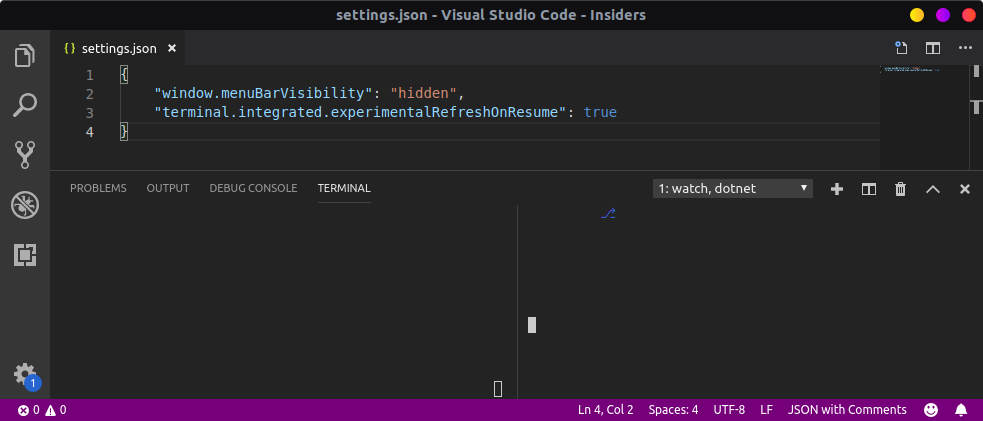Image resolution: width=983 pixels, height=421 pixels.
Task: Split the terminal pane
Action: (x=869, y=189)
